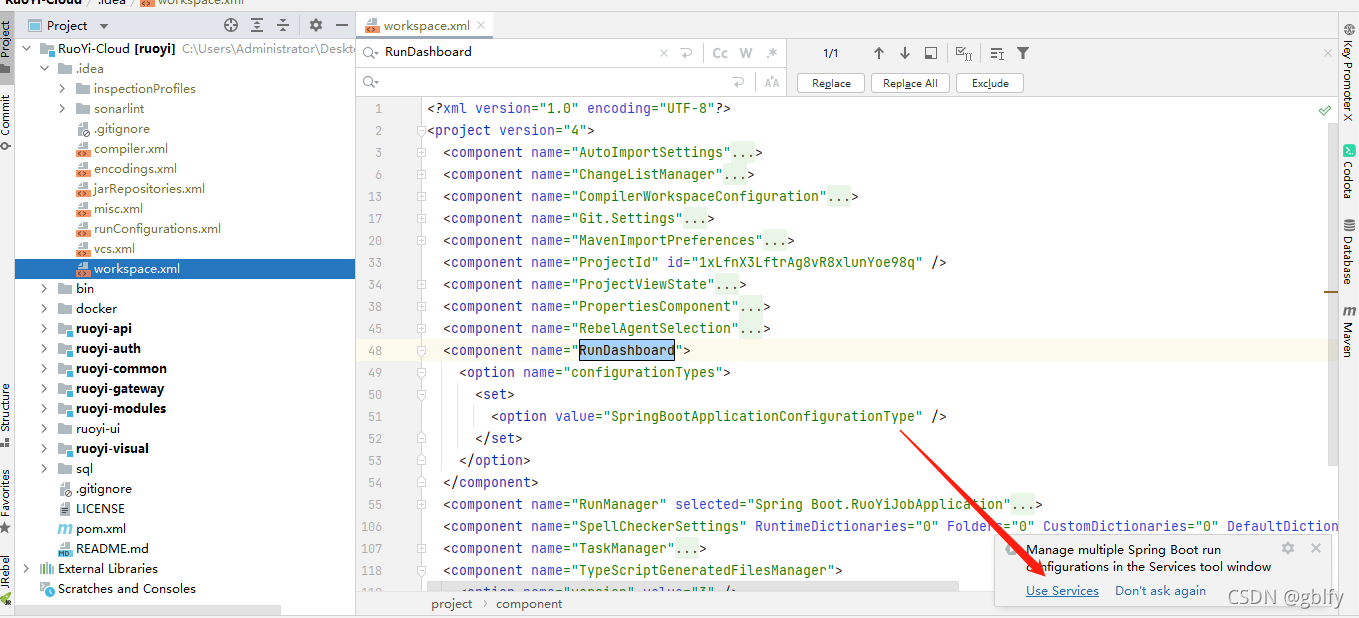Go to next search occurrence

click(905, 53)
